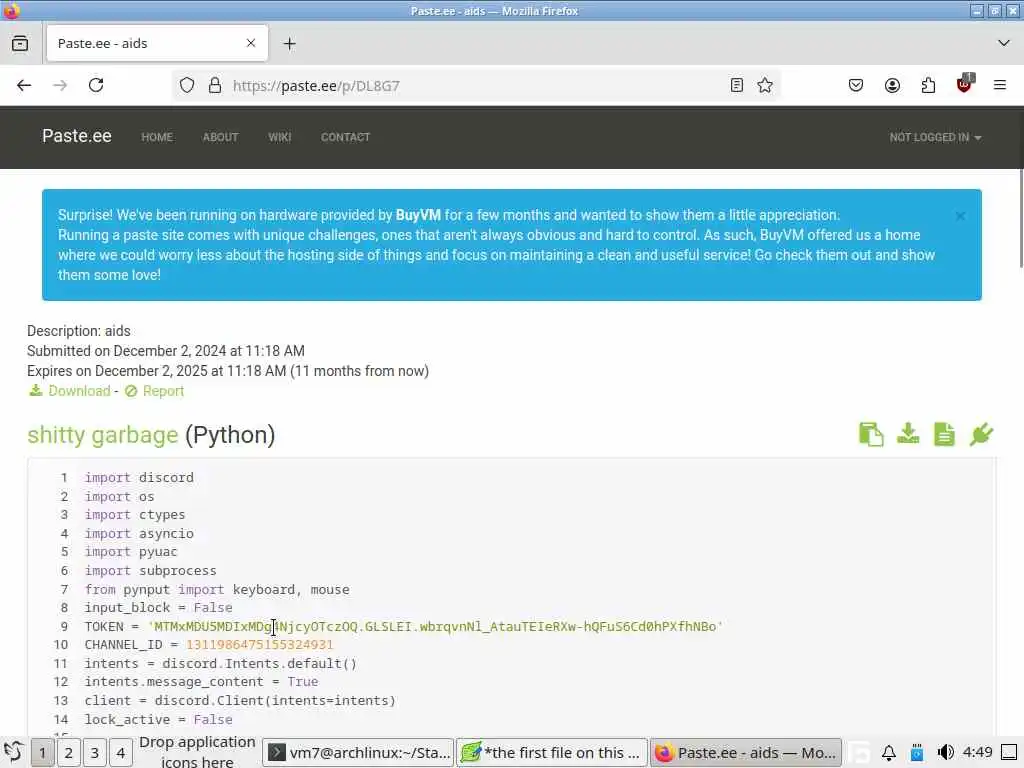Switch to workspace 4
The height and width of the screenshot is (768, 1024).
pyautogui.click(x=121, y=753)
